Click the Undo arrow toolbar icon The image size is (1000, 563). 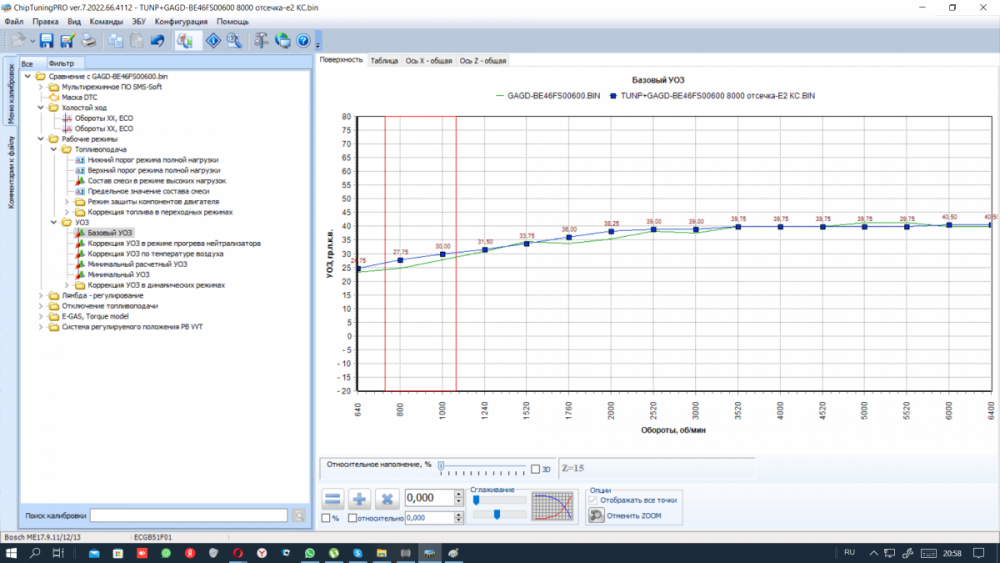(x=157, y=41)
